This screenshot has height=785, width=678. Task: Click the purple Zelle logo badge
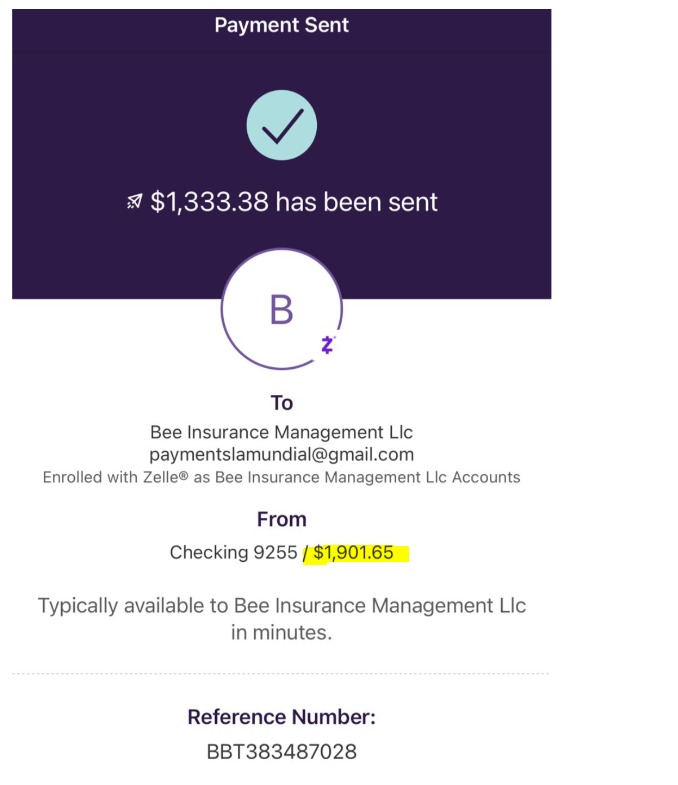click(x=327, y=345)
